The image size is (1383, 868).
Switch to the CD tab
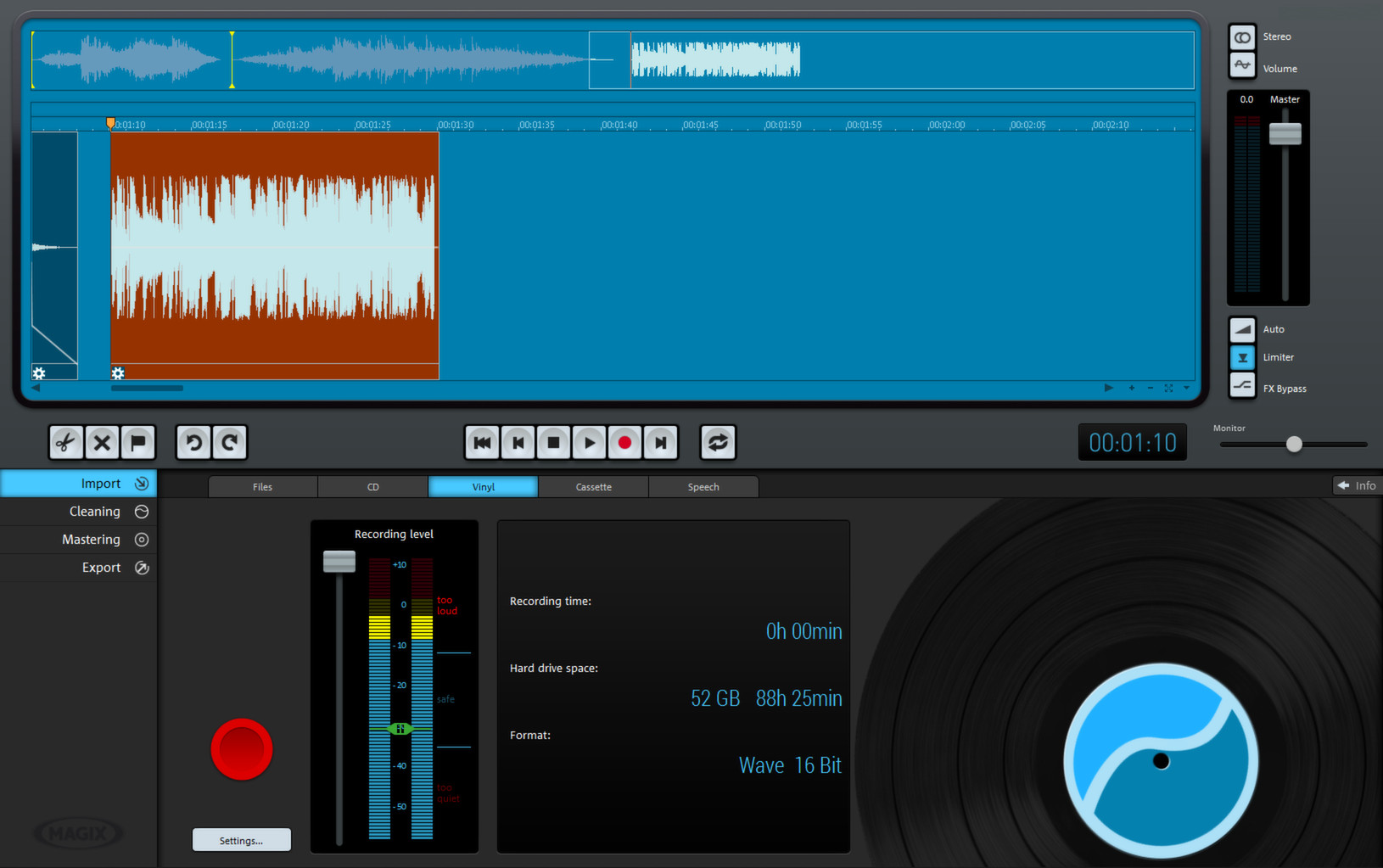pos(373,487)
